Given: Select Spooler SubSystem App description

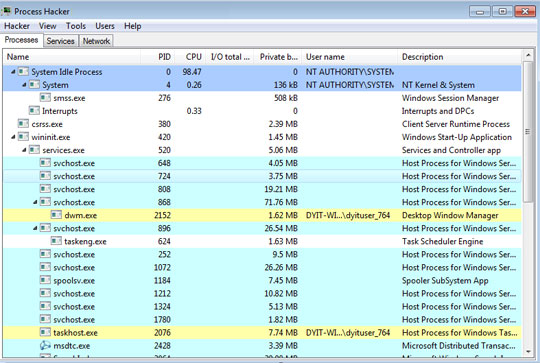Looking at the screenshot, I should click(445, 280).
